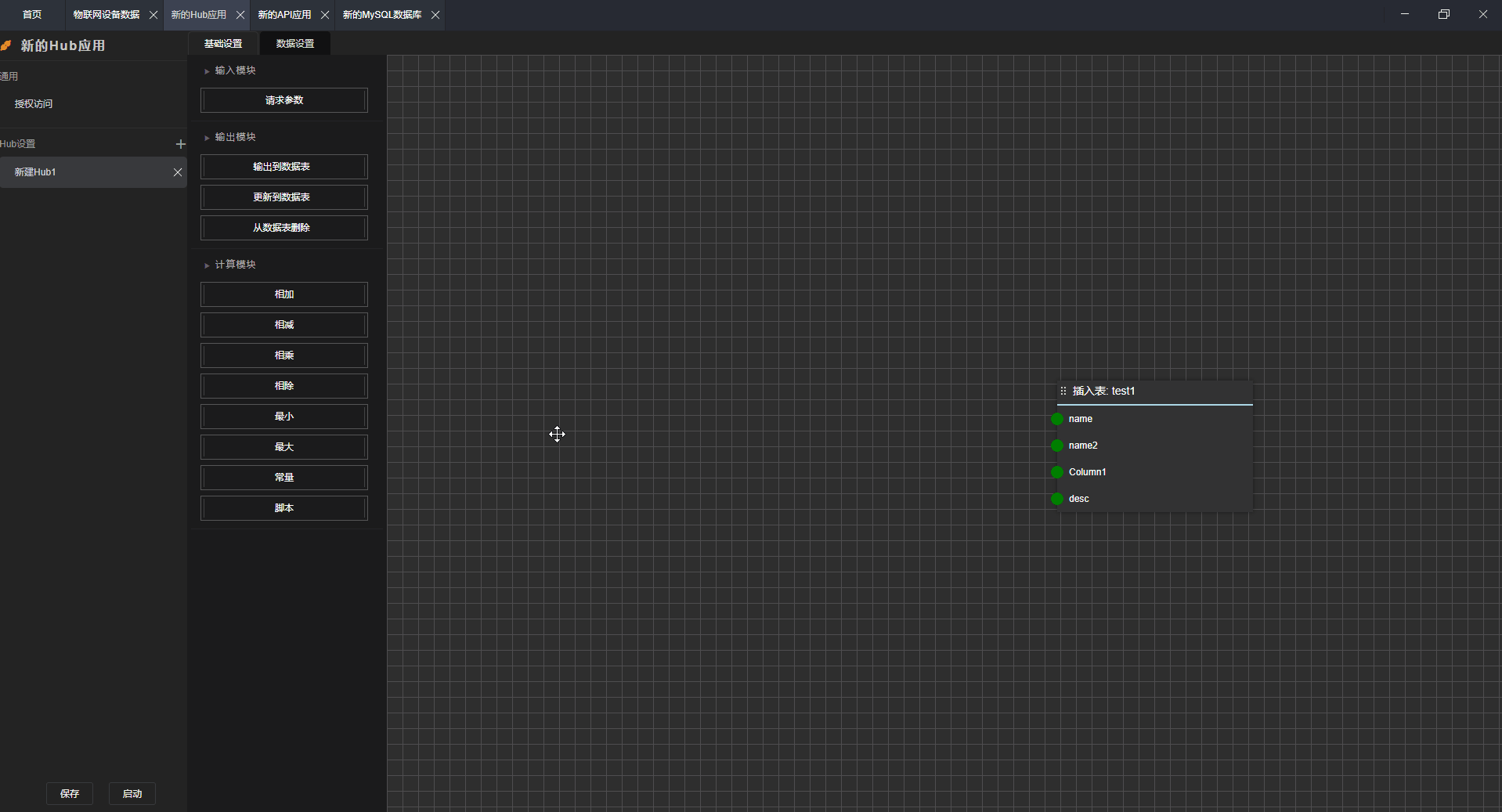This screenshot has width=1502, height=812.
Task: Select 授权访问 in the sidebar
Action: click(x=34, y=104)
